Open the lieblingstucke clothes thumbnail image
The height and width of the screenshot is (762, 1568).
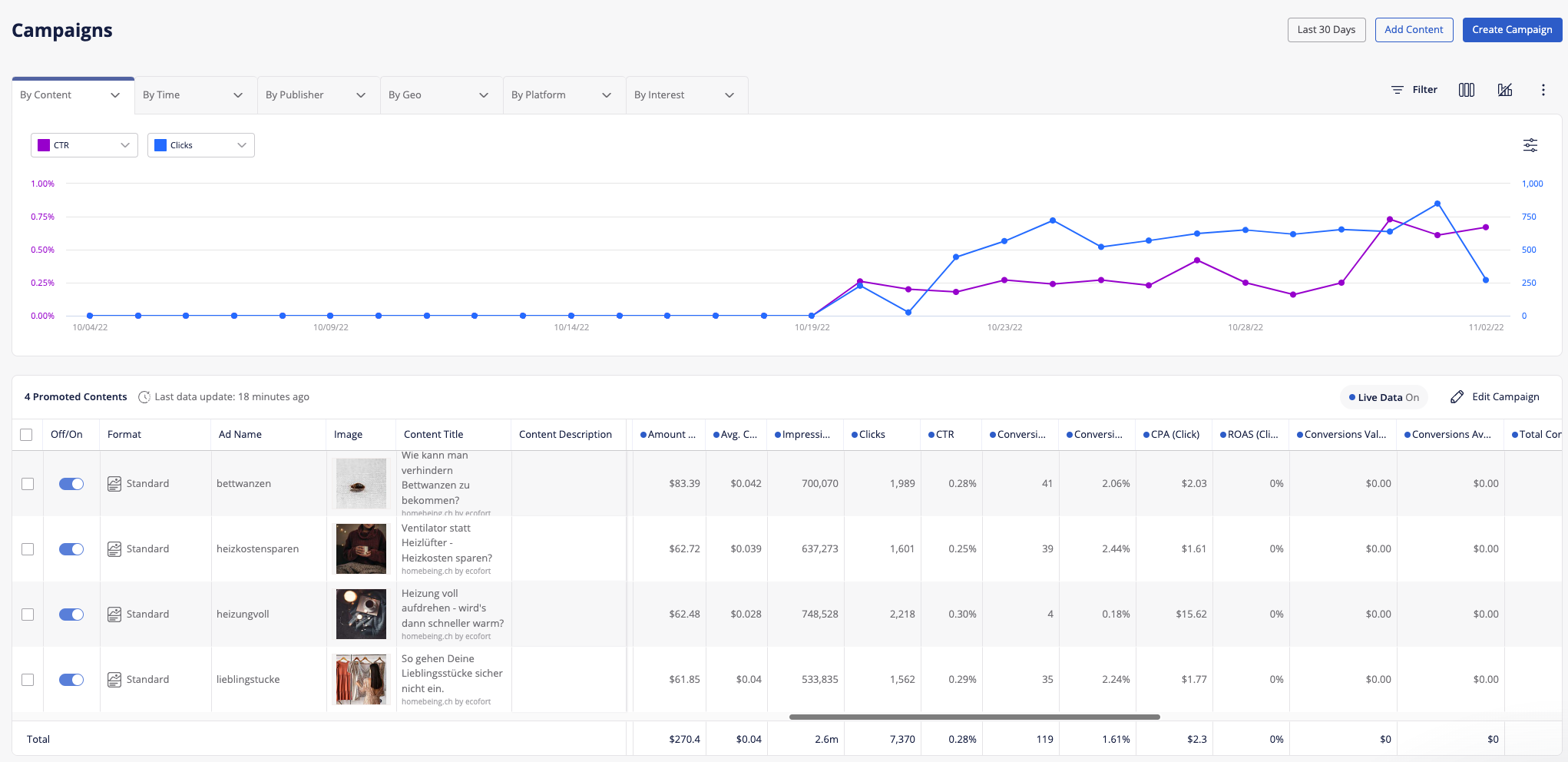click(x=361, y=680)
